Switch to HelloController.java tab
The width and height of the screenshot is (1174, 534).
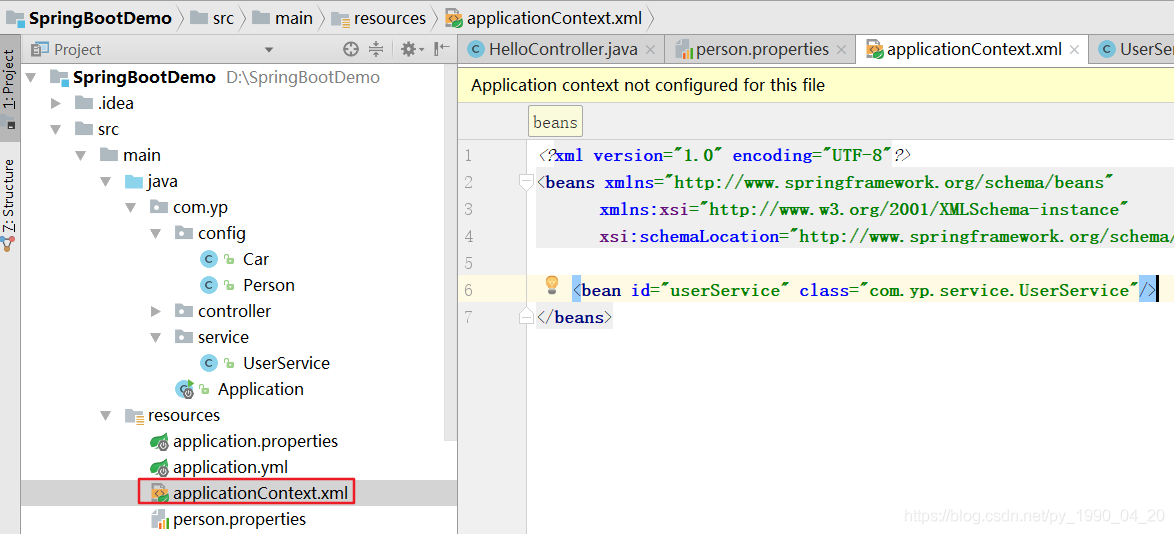562,49
